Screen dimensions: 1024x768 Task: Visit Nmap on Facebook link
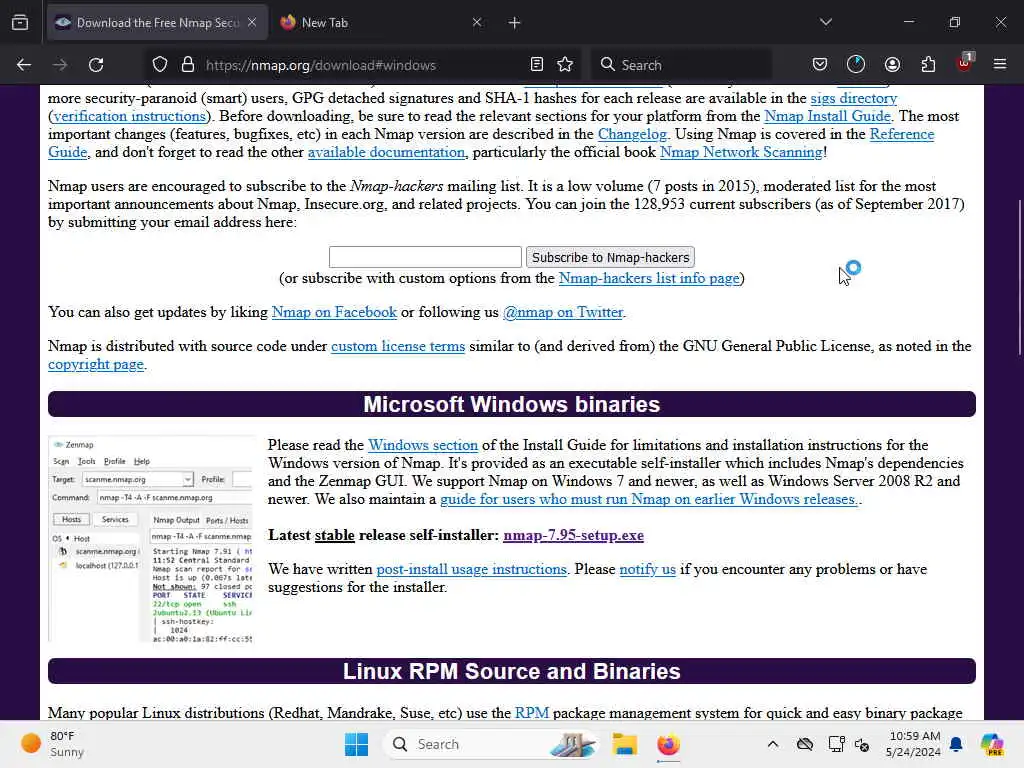point(334,312)
